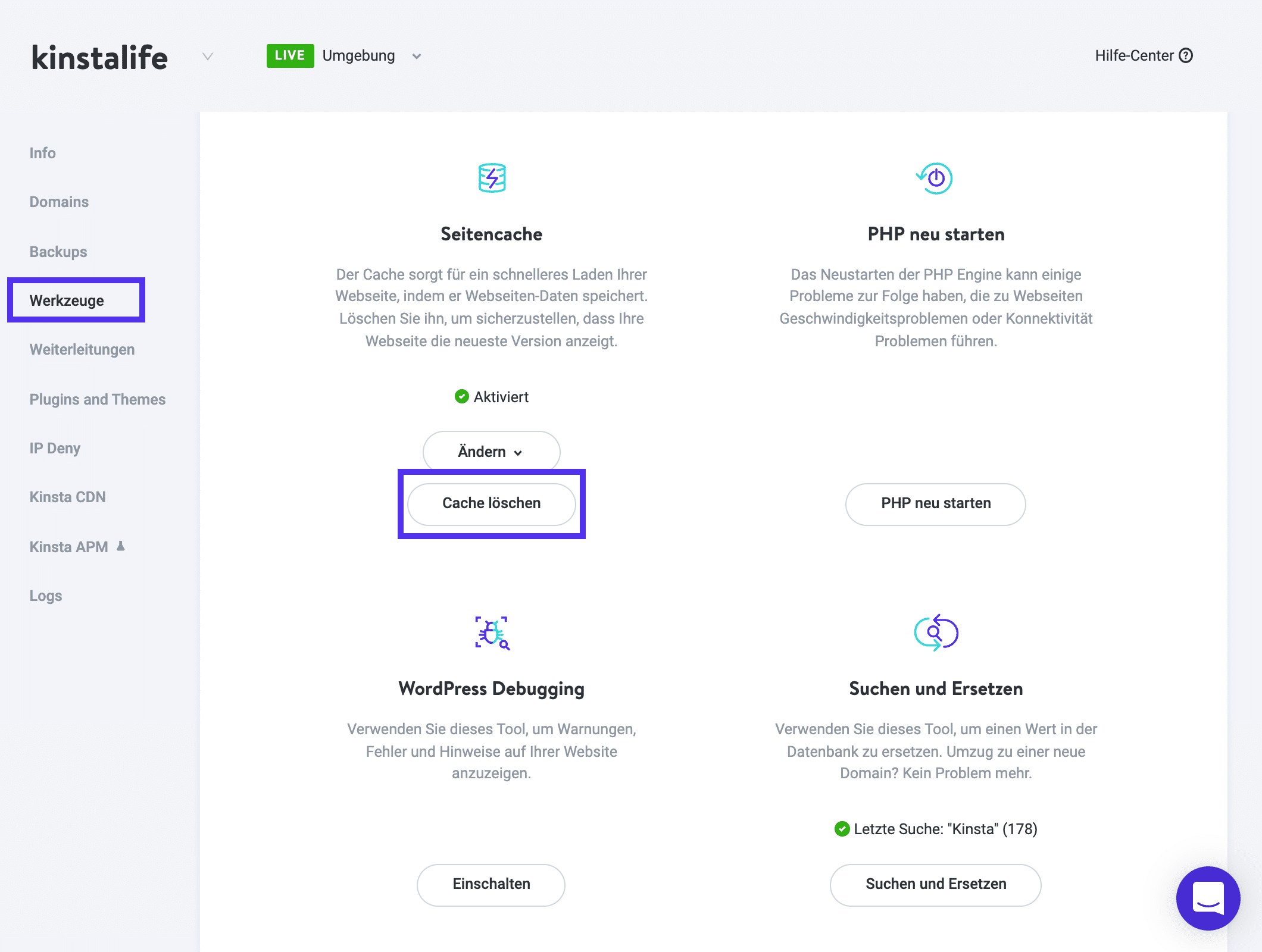Image resolution: width=1262 pixels, height=952 pixels.
Task: Open the kinstalife site switcher chevron
Action: (207, 57)
